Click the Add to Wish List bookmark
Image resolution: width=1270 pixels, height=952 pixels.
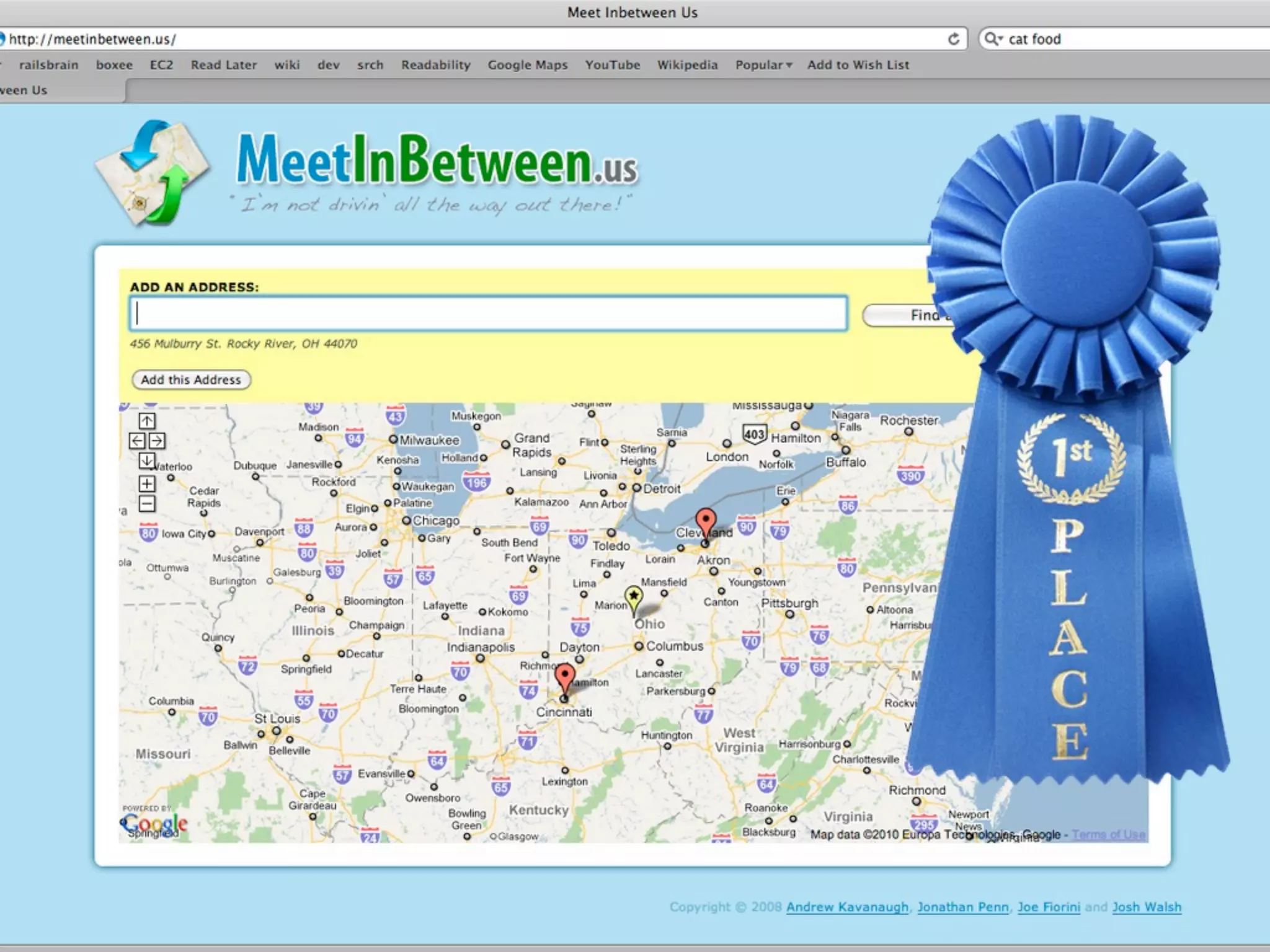pos(858,65)
